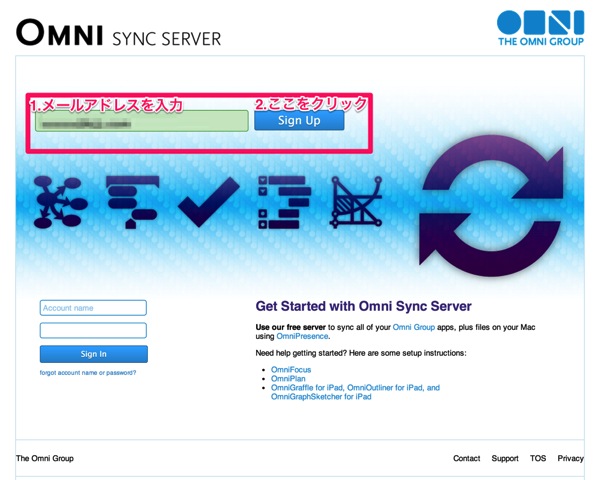Viewport: 600px width, 480px height.
Task: Focus the Account name field
Action: 93,308
